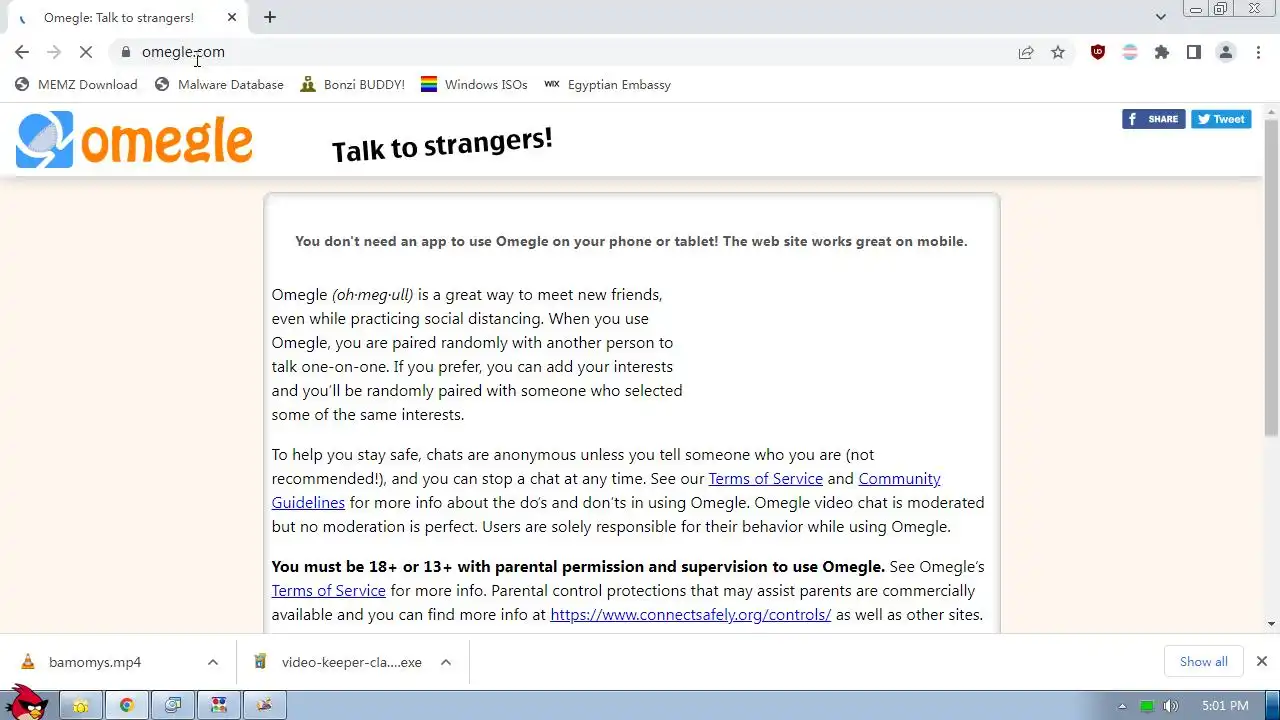1280x720 pixels.
Task: Open the uBlock Origin extension
Action: coord(1098,52)
